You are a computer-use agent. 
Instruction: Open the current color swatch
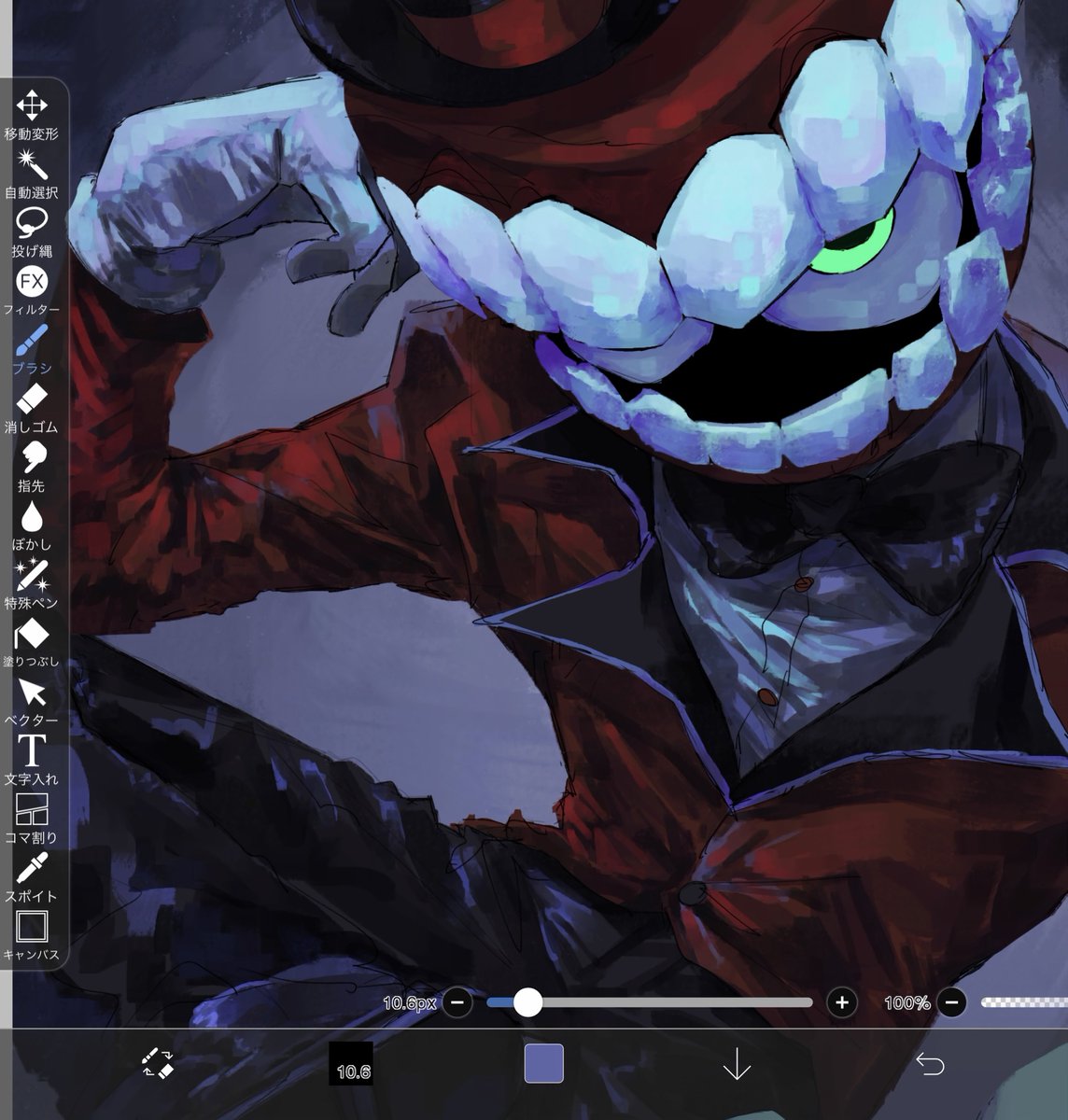point(543,1064)
